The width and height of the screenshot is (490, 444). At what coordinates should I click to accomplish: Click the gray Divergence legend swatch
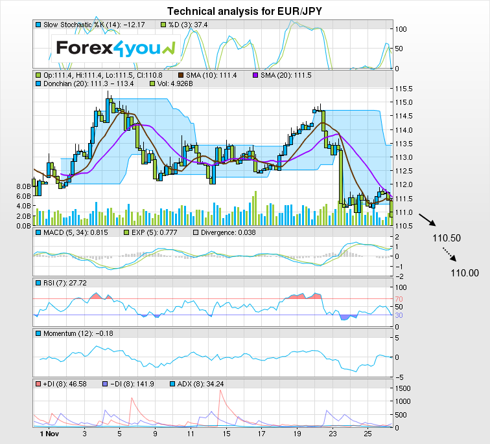click(196, 232)
